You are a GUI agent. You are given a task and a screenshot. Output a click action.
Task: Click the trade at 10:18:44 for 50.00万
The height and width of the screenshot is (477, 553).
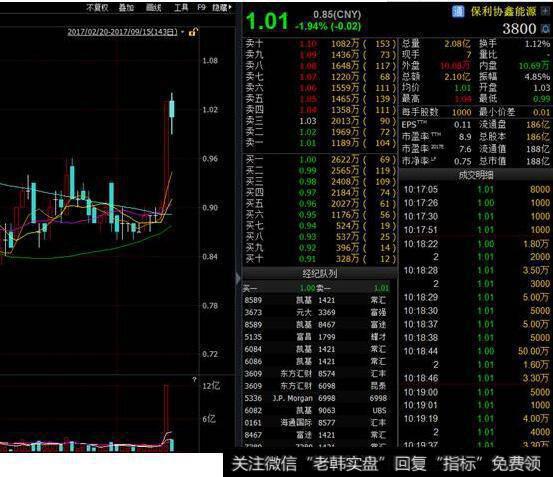[x=476, y=351]
